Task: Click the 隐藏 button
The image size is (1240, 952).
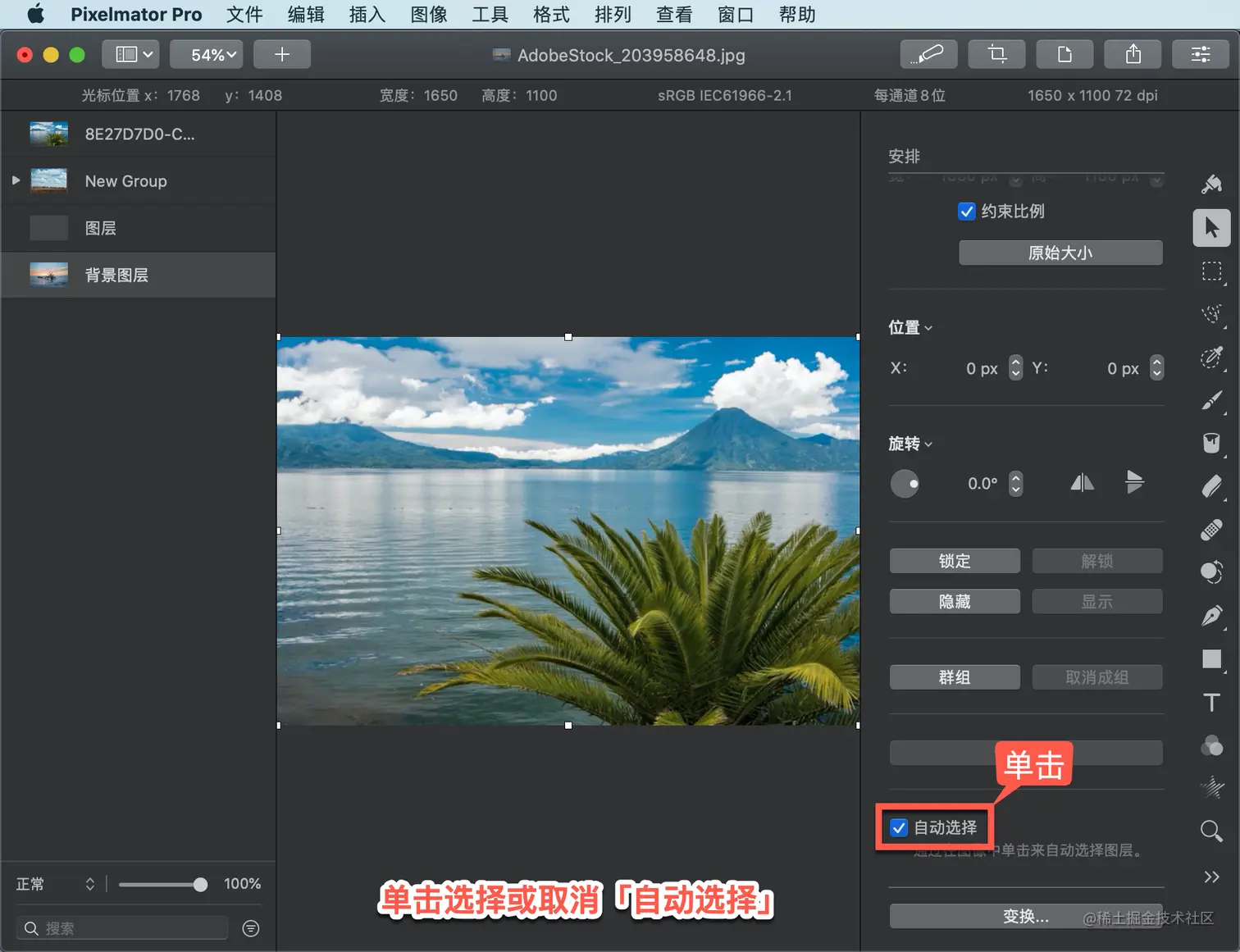Action: 955,601
